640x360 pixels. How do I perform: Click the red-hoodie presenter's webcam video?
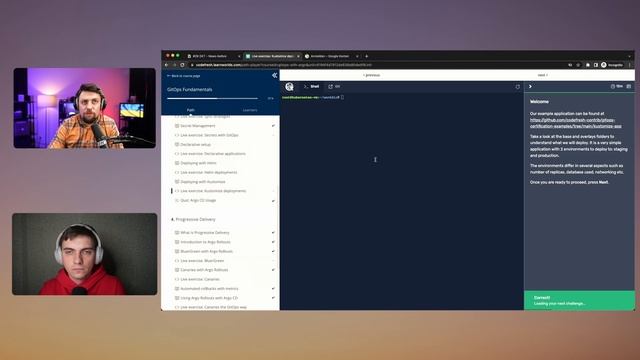84,254
